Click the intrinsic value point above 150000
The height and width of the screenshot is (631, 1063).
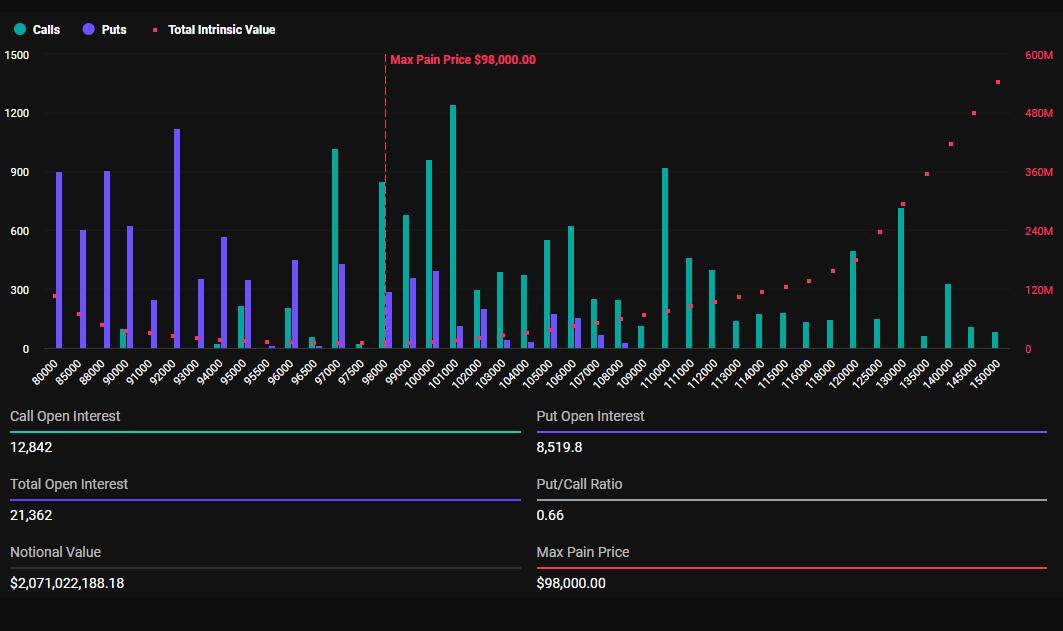pos(998,82)
